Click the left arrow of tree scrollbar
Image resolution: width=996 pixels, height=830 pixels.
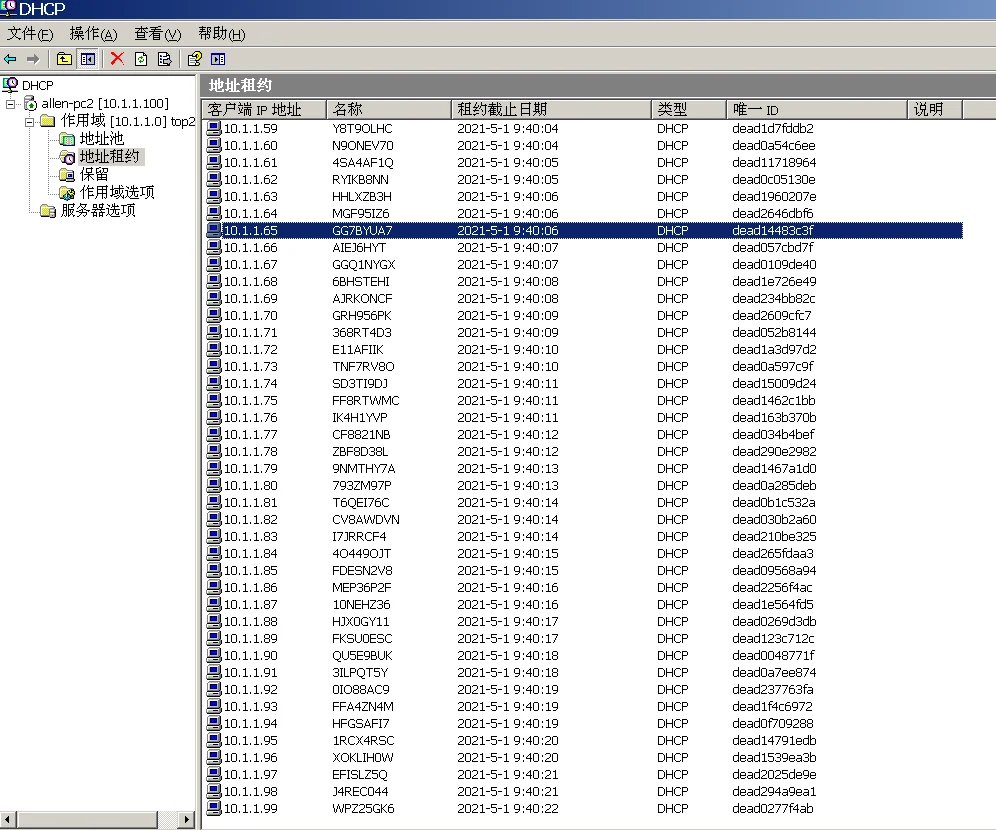(8, 819)
